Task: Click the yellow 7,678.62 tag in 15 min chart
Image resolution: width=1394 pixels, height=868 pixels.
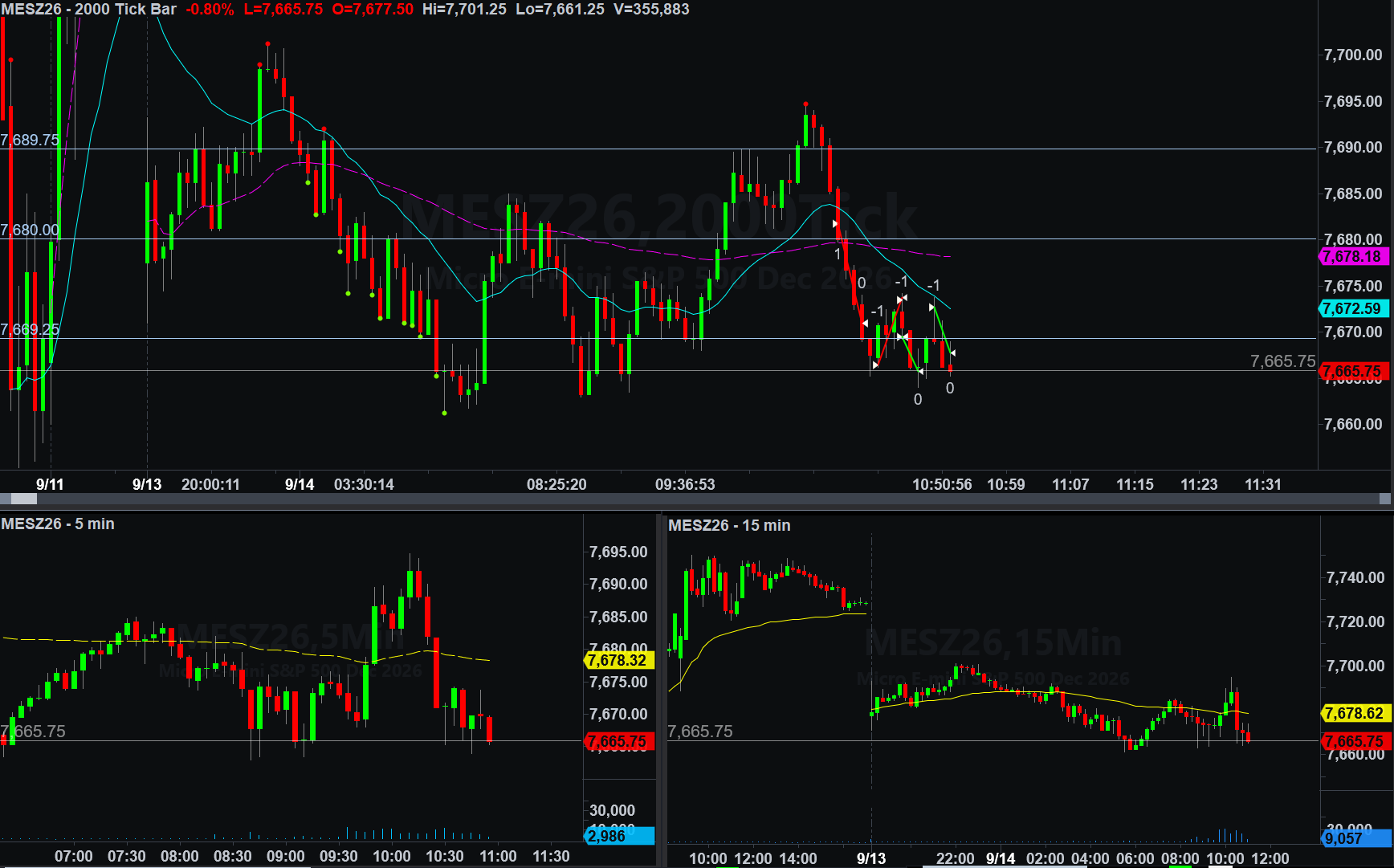Action: tap(1355, 713)
